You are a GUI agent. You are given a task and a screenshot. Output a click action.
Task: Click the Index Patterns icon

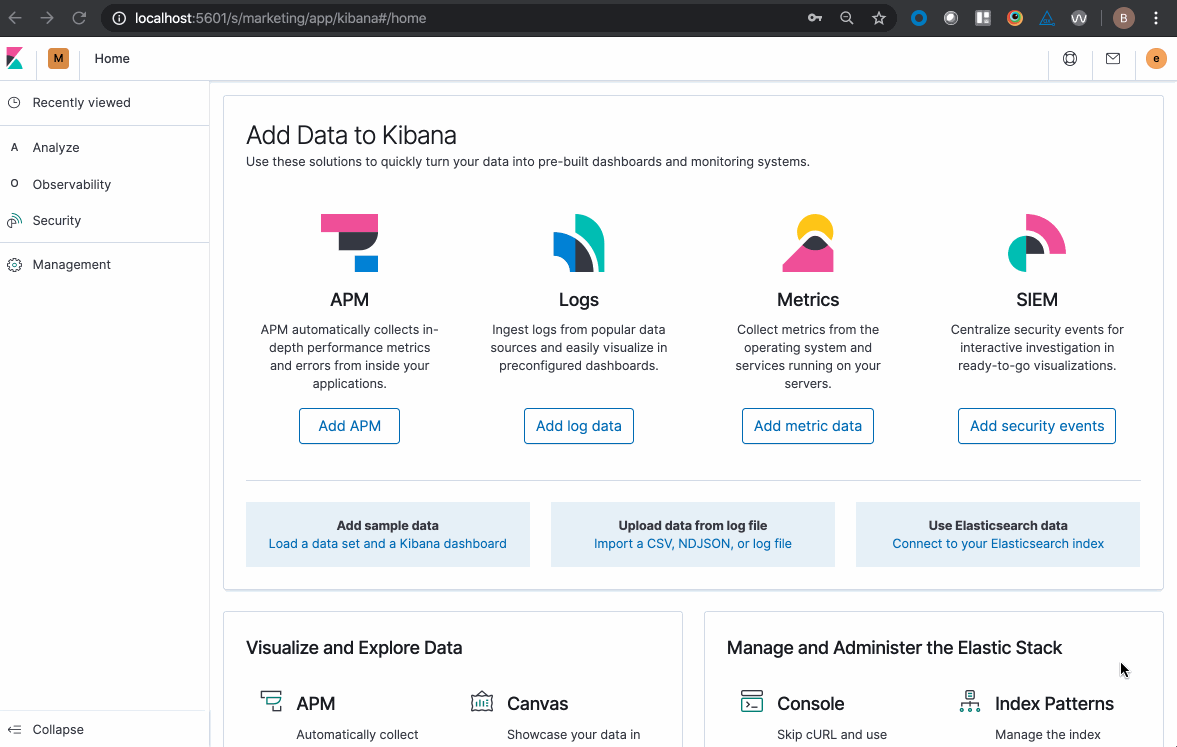click(970, 701)
